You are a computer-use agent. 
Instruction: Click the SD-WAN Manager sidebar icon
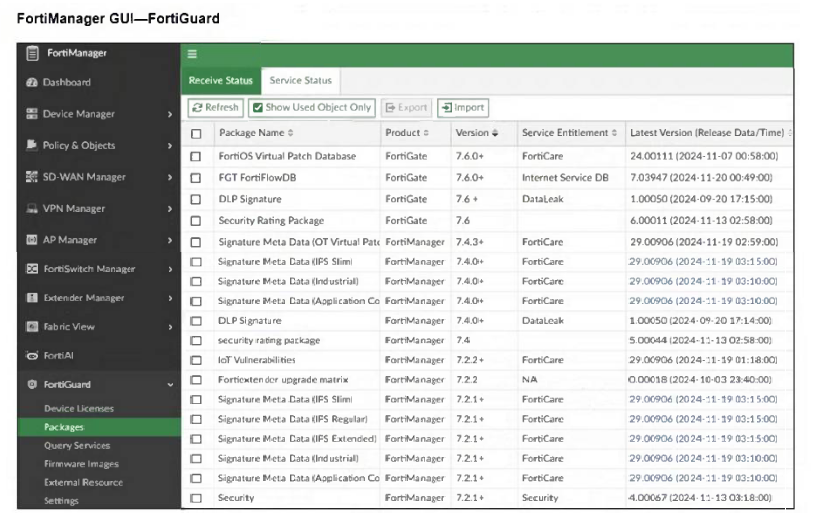click(32, 177)
